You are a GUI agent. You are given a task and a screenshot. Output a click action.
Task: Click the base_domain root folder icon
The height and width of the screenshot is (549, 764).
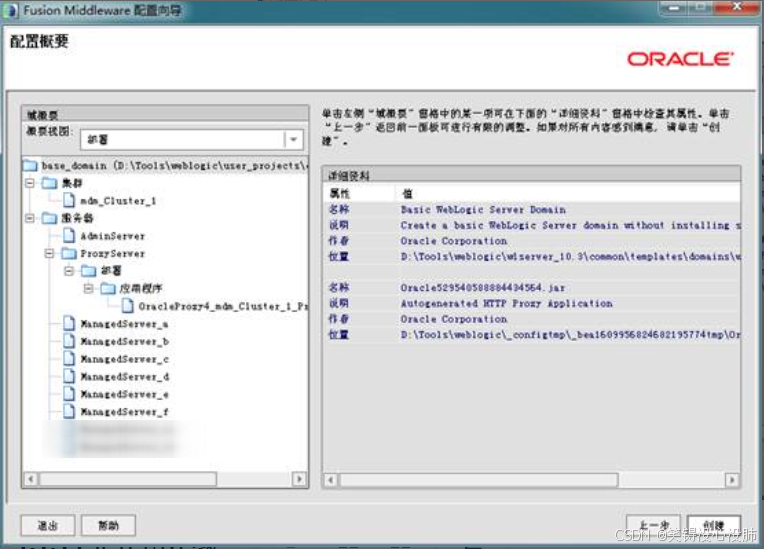click(30, 166)
